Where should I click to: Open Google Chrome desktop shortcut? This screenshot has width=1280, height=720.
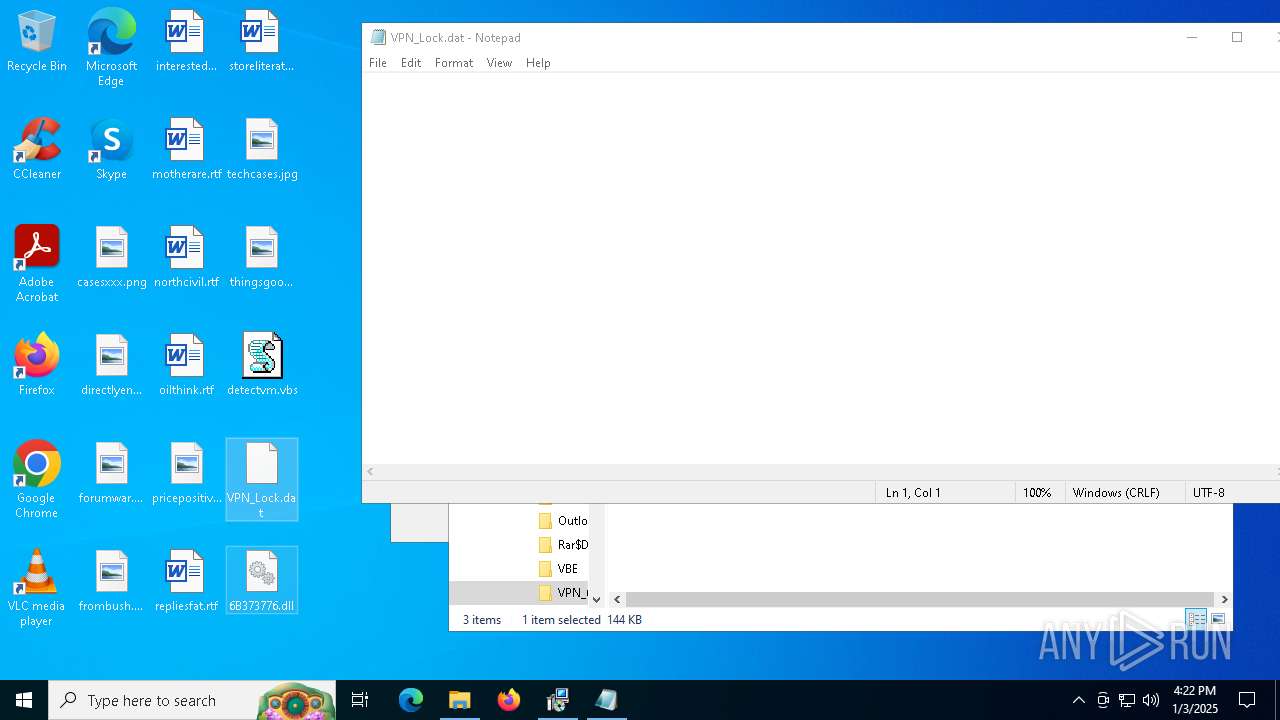[x=37, y=480]
